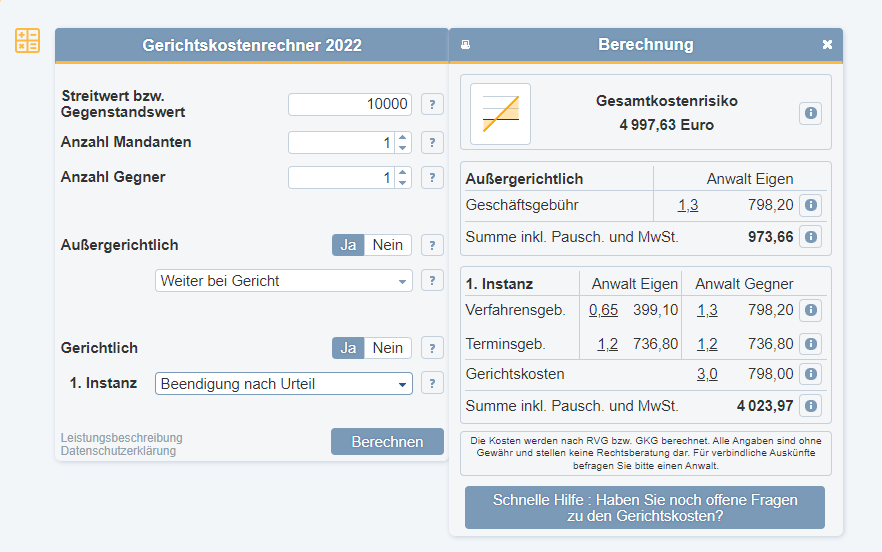Show info for Terminsgeb. row
The height and width of the screenshot is (552, 882).
pos(811,344)
